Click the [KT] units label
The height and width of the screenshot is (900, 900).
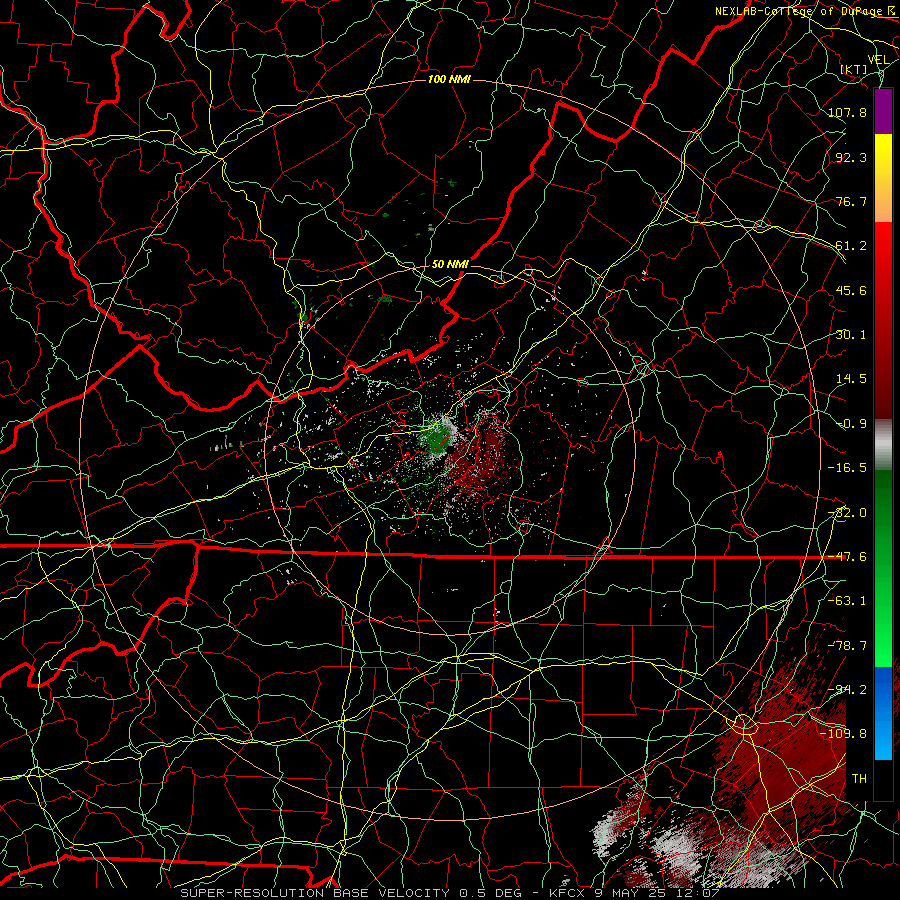click(854, 69)
